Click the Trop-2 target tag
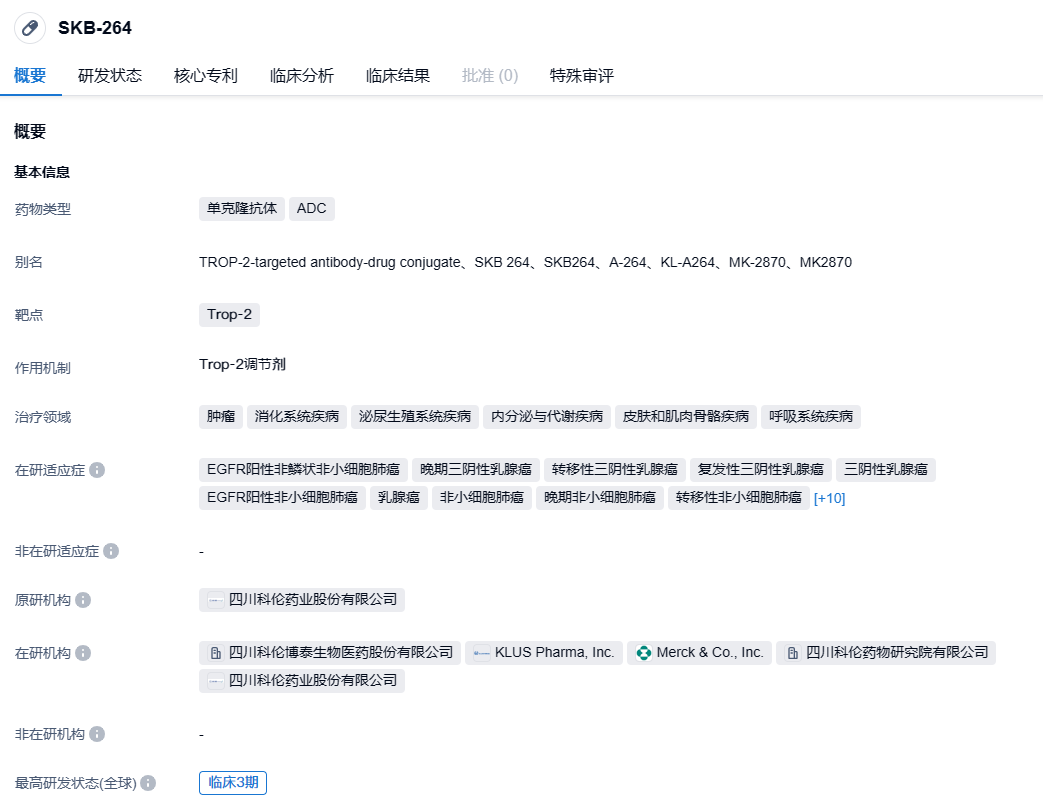 point(229,315)
